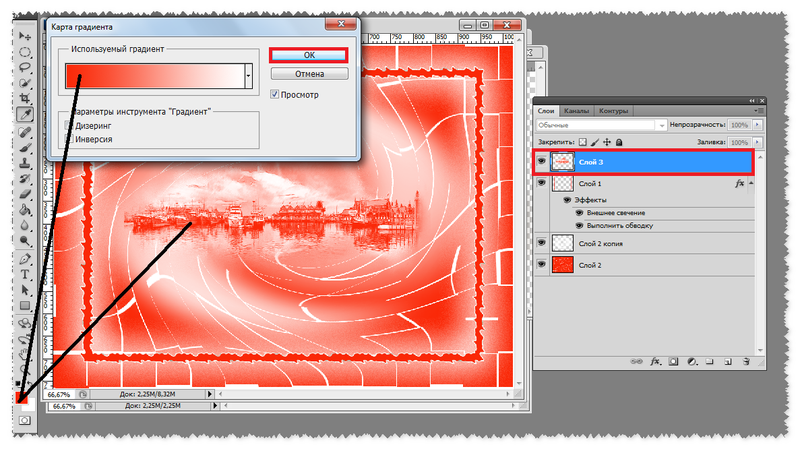Collapse the Layers panel to icons

[x=752, y=101]
